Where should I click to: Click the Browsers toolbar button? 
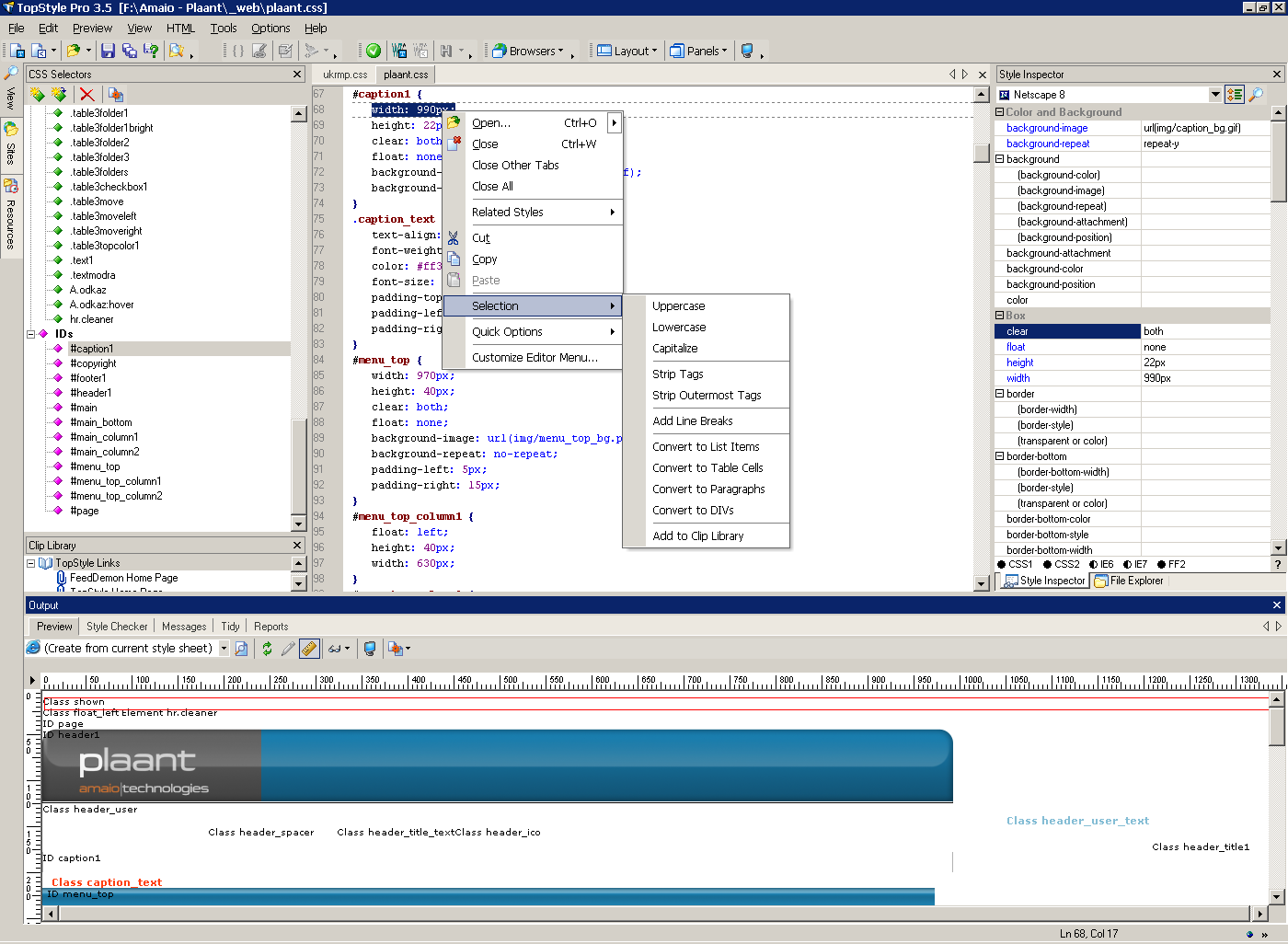pos(528,51)
